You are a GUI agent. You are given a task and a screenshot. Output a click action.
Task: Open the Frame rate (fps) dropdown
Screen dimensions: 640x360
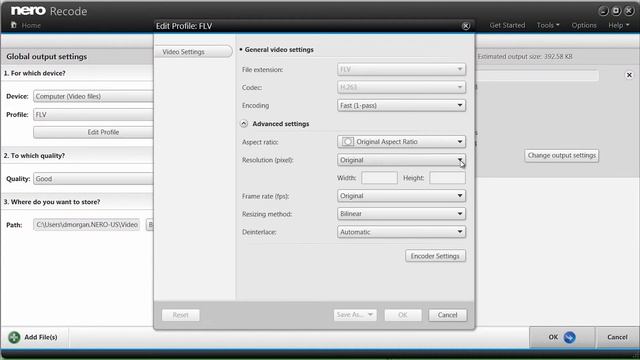pos(401,196)
